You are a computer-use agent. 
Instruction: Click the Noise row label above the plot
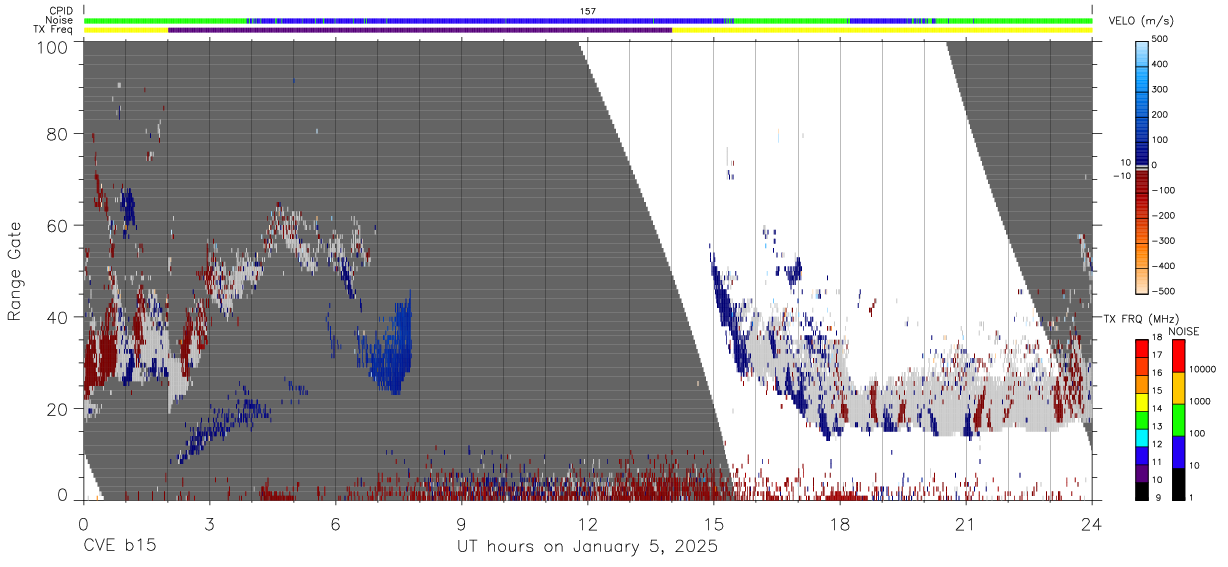click(59, 20)
